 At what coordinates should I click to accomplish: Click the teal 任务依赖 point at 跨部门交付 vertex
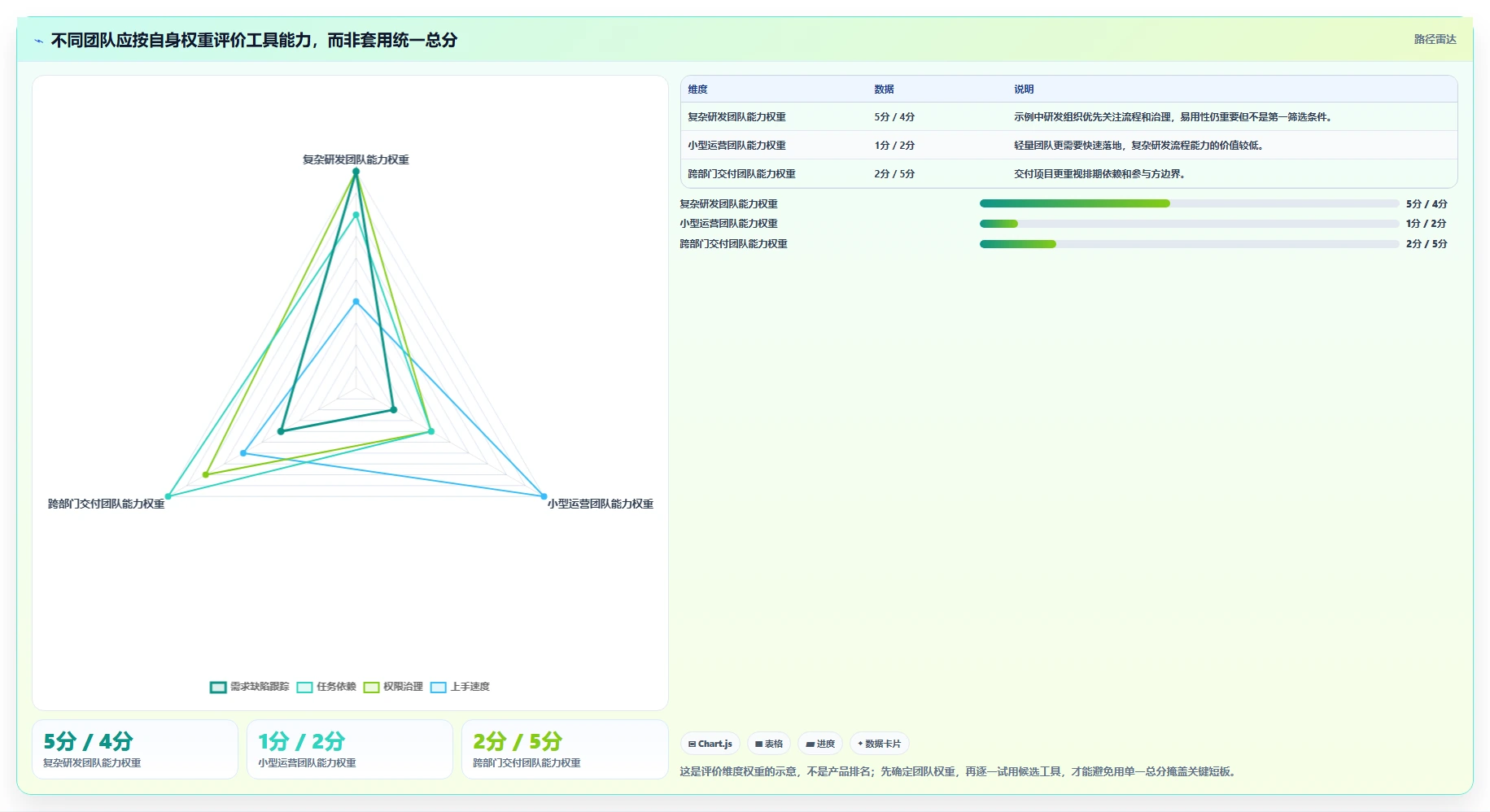point(168,496)
